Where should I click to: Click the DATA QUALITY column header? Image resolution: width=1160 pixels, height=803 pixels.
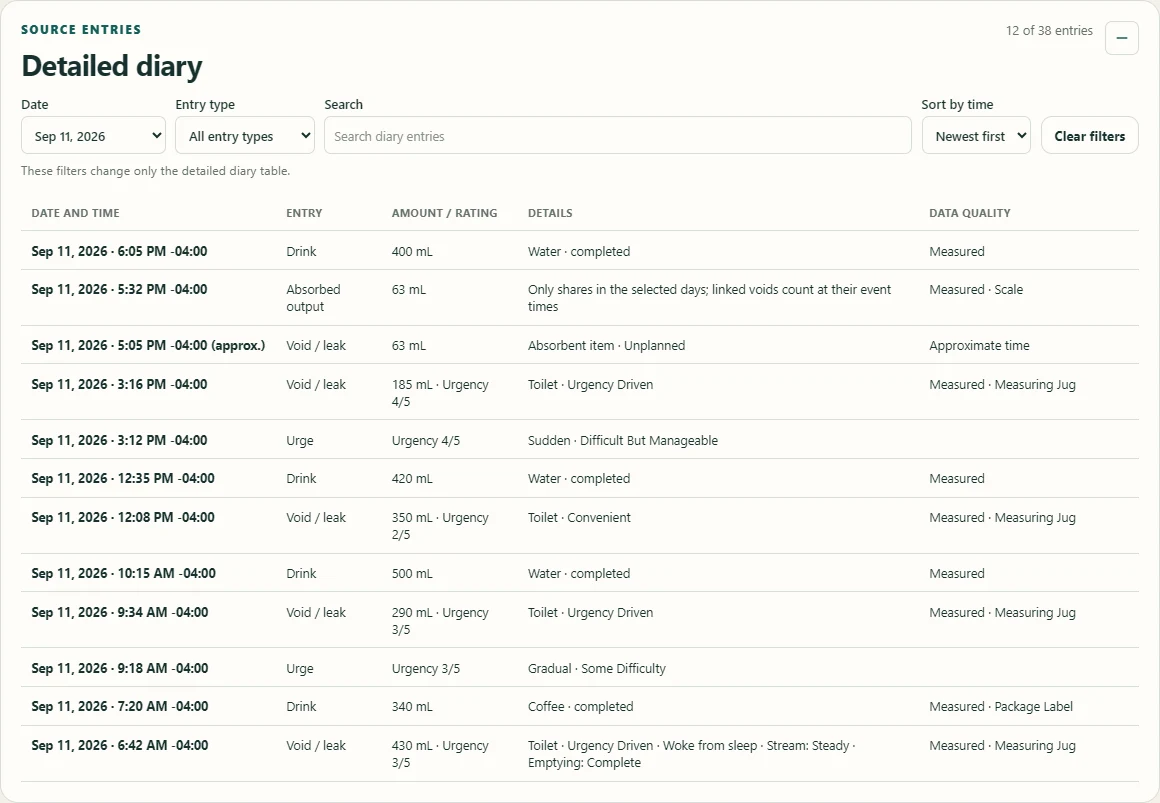click(x=970, y=213)
